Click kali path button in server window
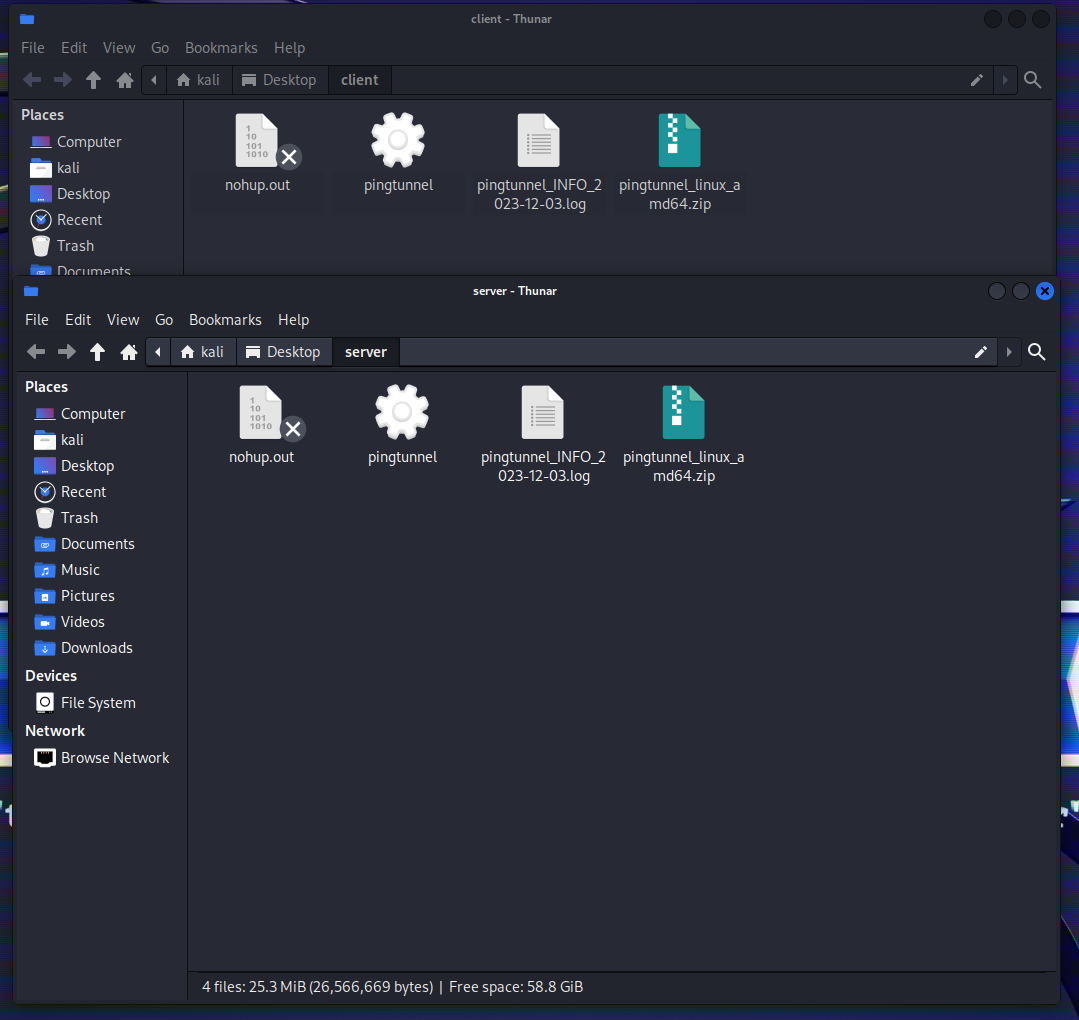1079x1020 pixels. coord(203,352)
